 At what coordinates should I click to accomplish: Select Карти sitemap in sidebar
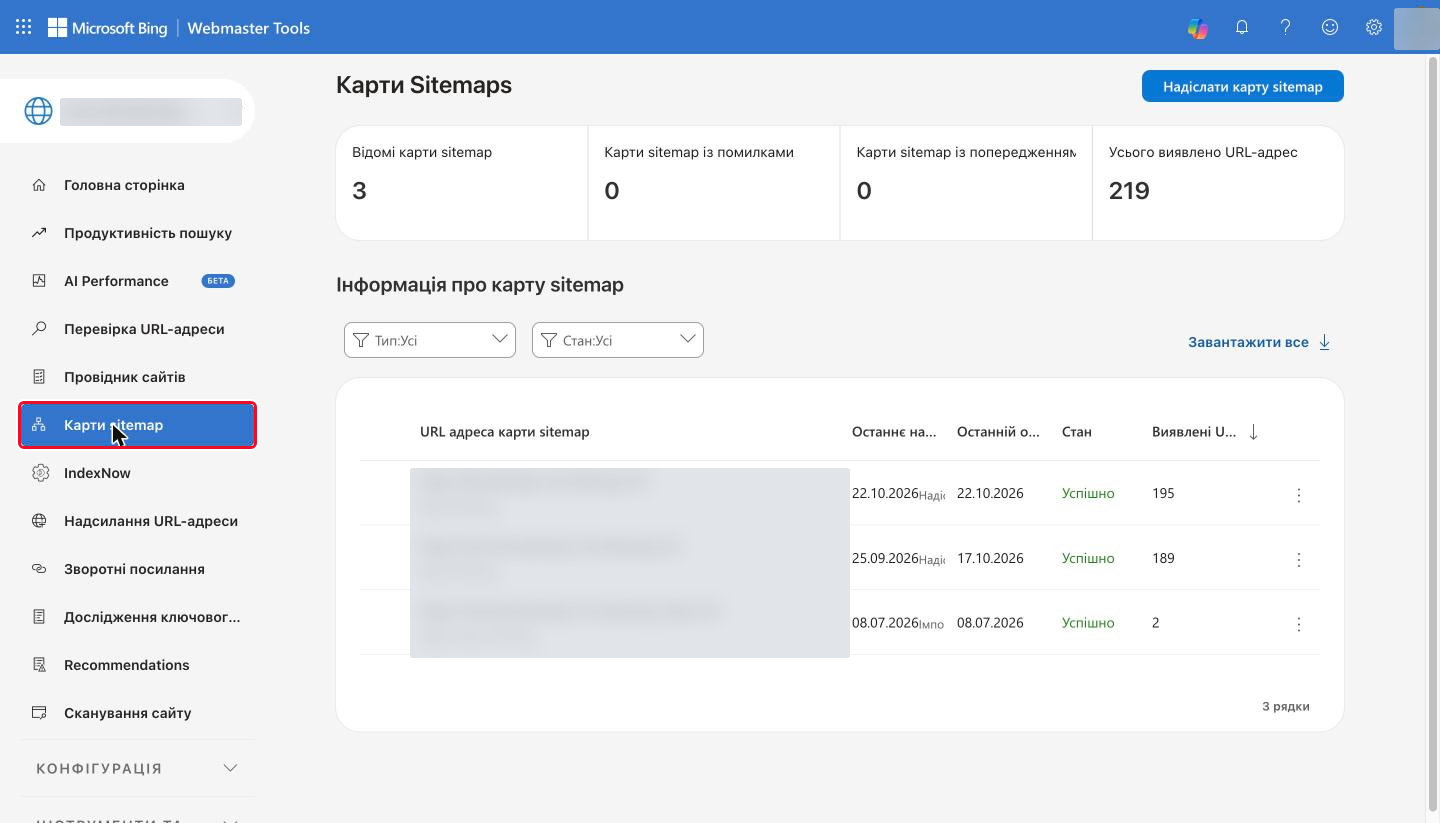point(137,425)
